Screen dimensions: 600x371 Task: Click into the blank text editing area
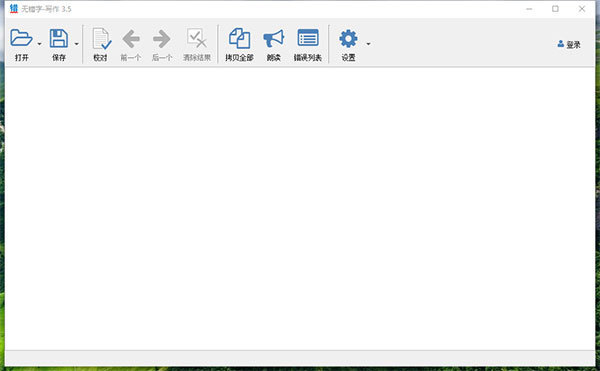tap(300, 208)
